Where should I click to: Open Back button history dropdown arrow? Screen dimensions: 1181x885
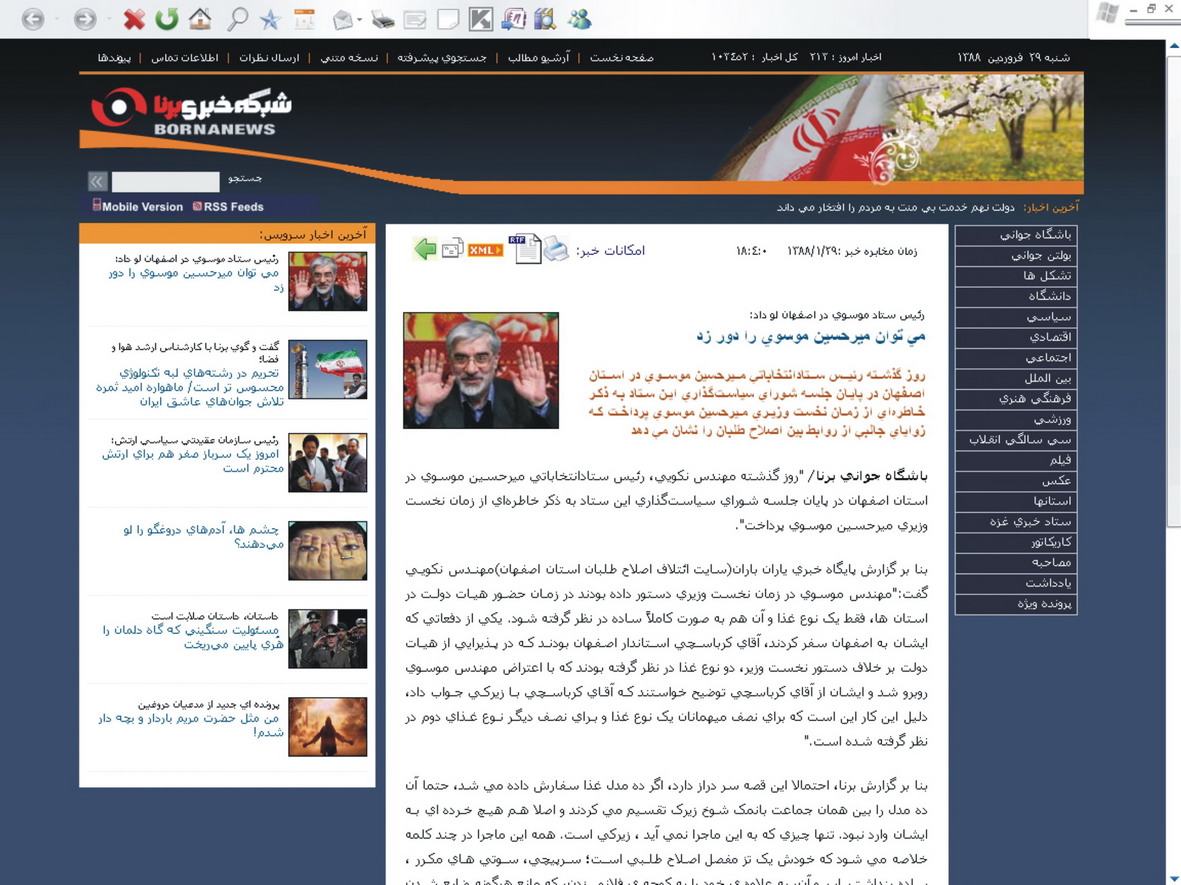[x=57, y=19]
